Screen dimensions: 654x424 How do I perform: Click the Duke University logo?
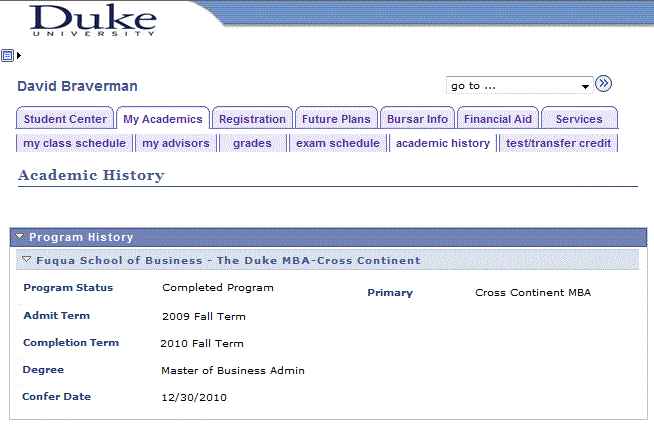coord(93,20)
